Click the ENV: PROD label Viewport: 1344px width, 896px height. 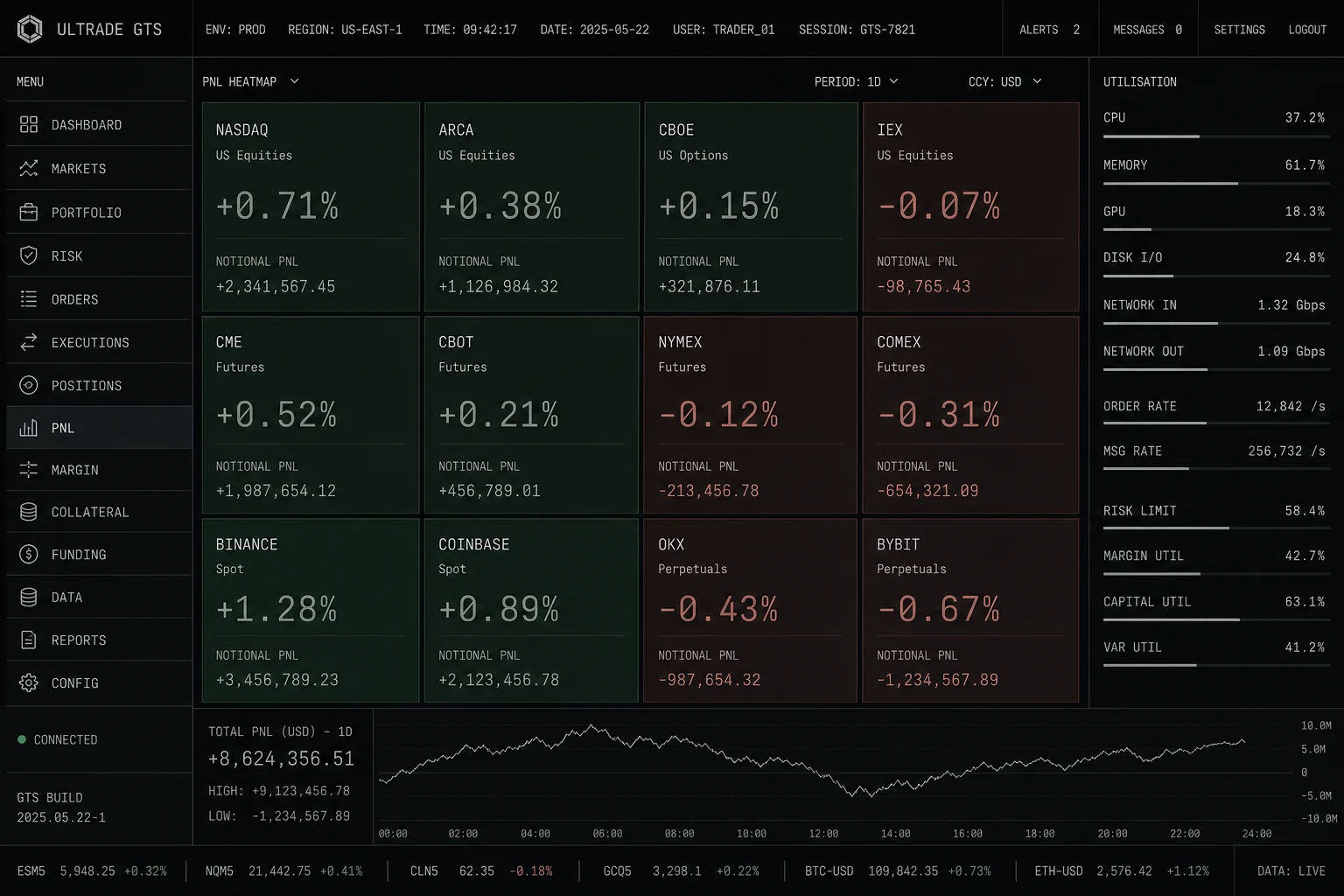(x=235, y=30)
